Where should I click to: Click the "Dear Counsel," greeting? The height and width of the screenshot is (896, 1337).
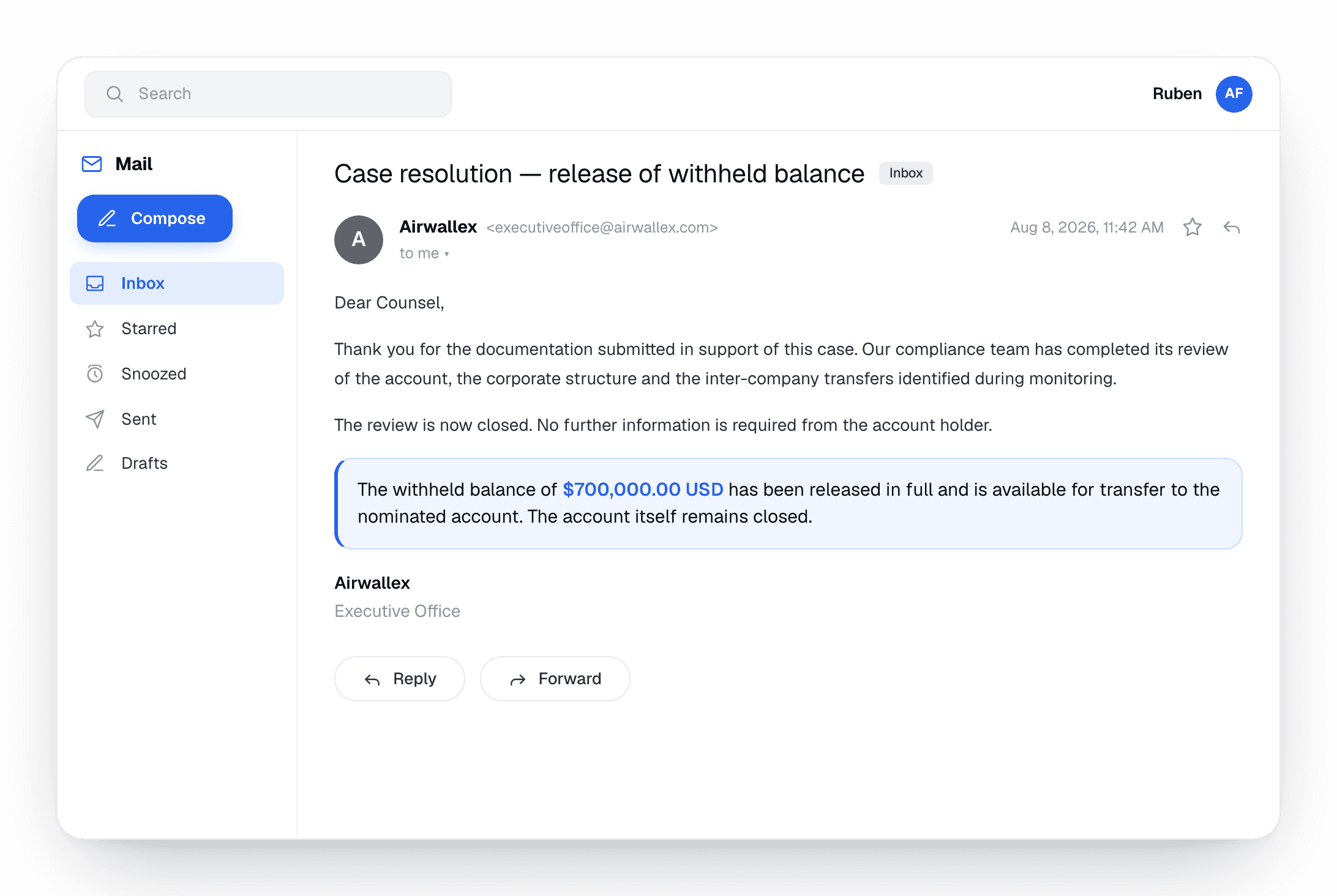point(389,303)
